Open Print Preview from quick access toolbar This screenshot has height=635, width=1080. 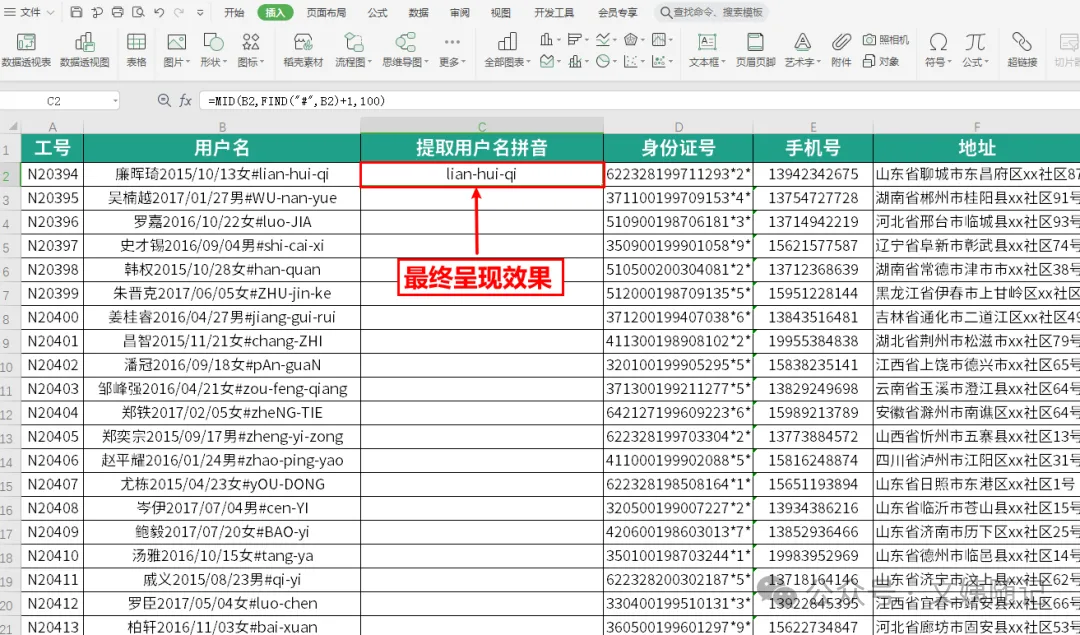pyautogui.click(x=138, y=12)
